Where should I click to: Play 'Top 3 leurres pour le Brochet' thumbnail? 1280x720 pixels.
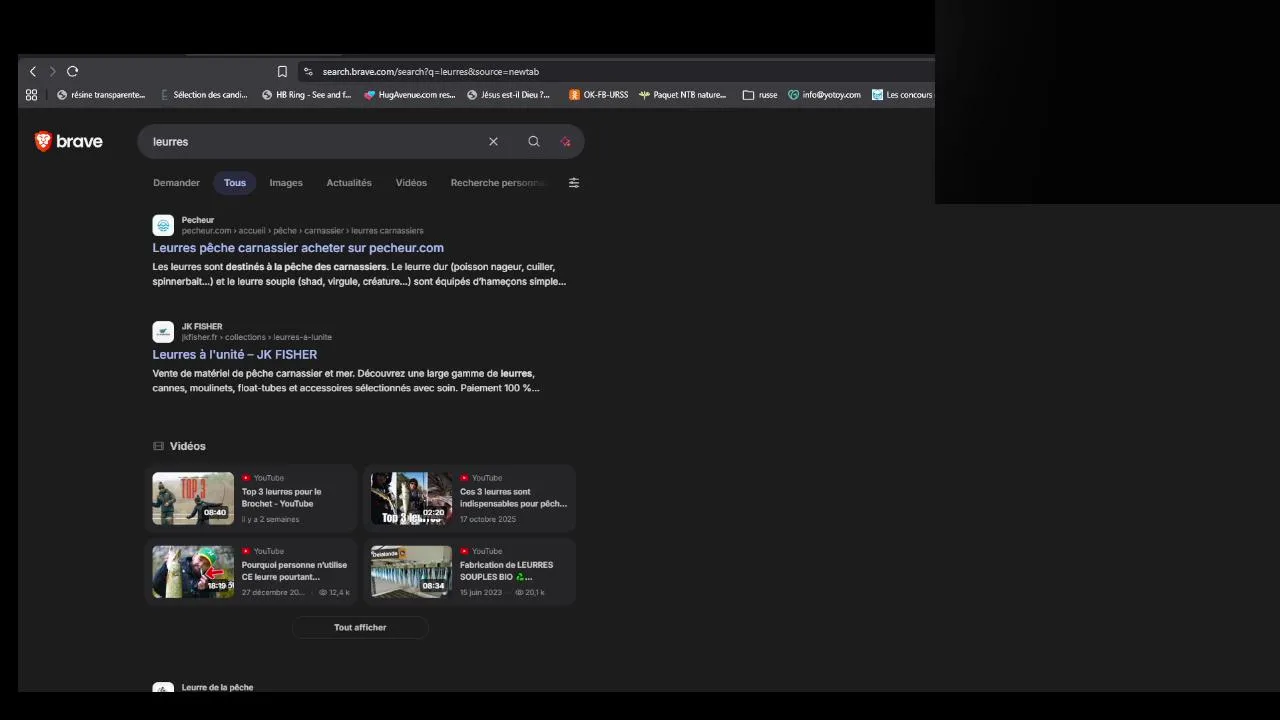(193, 498)
